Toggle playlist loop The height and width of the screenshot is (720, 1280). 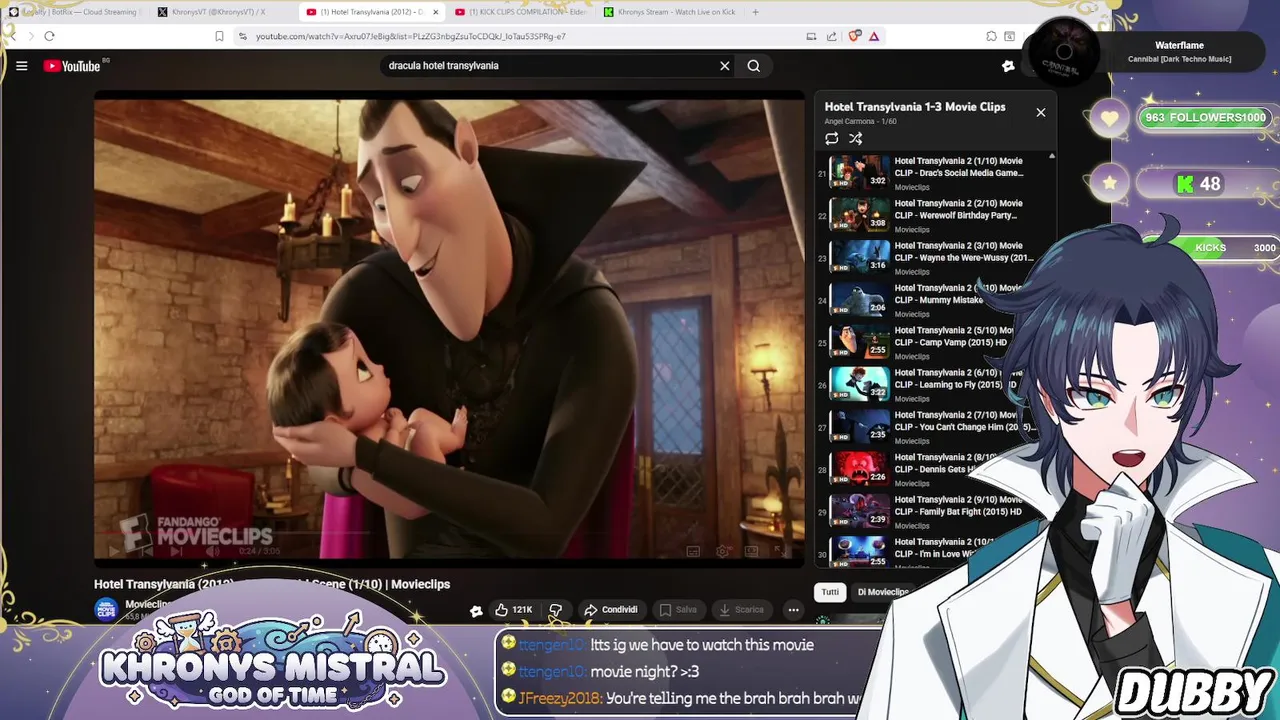coord(832,139)
